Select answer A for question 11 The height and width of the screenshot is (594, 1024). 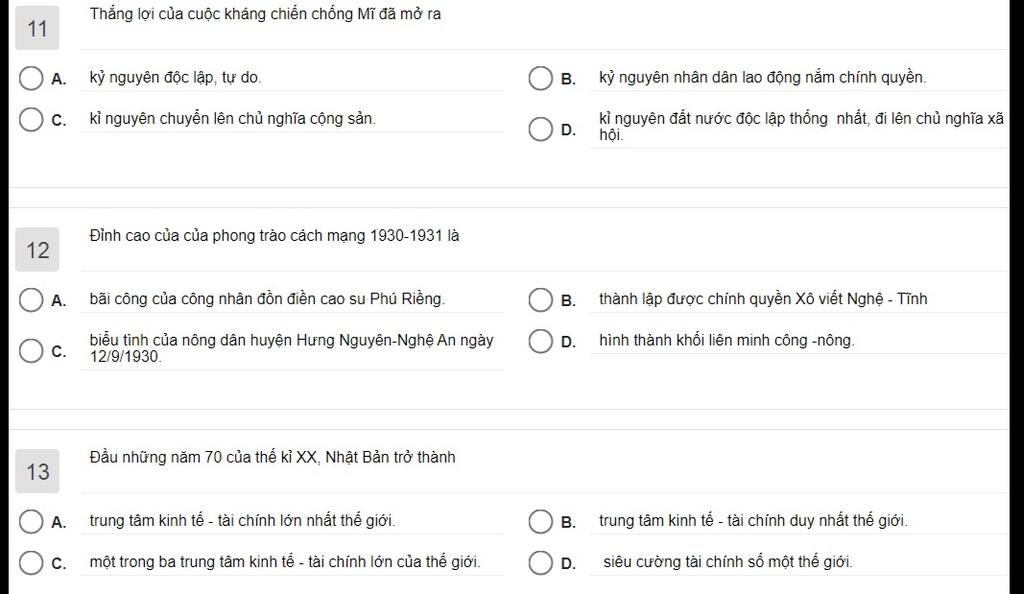click(31, 78)
